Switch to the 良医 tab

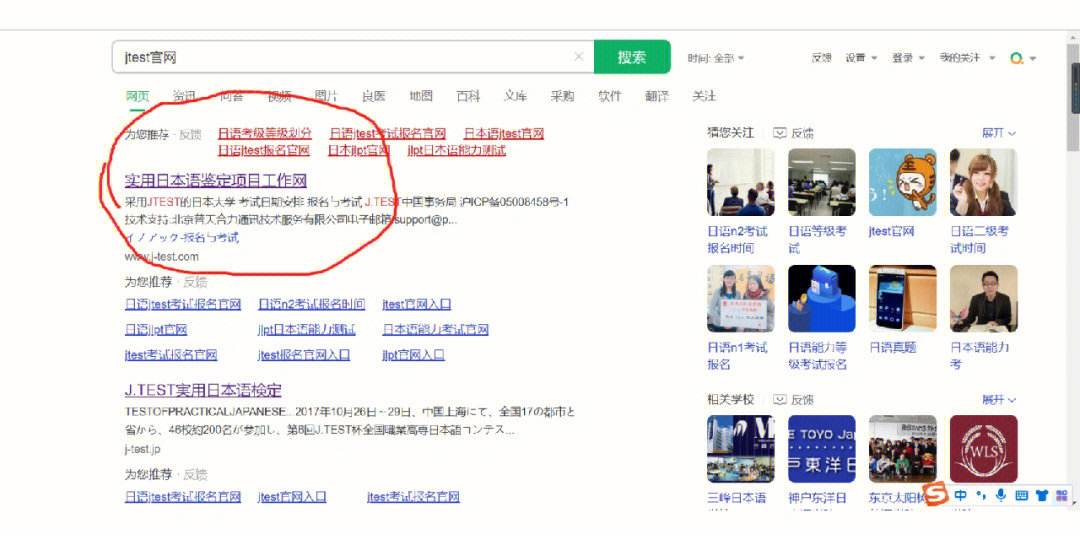click(373, 96)
